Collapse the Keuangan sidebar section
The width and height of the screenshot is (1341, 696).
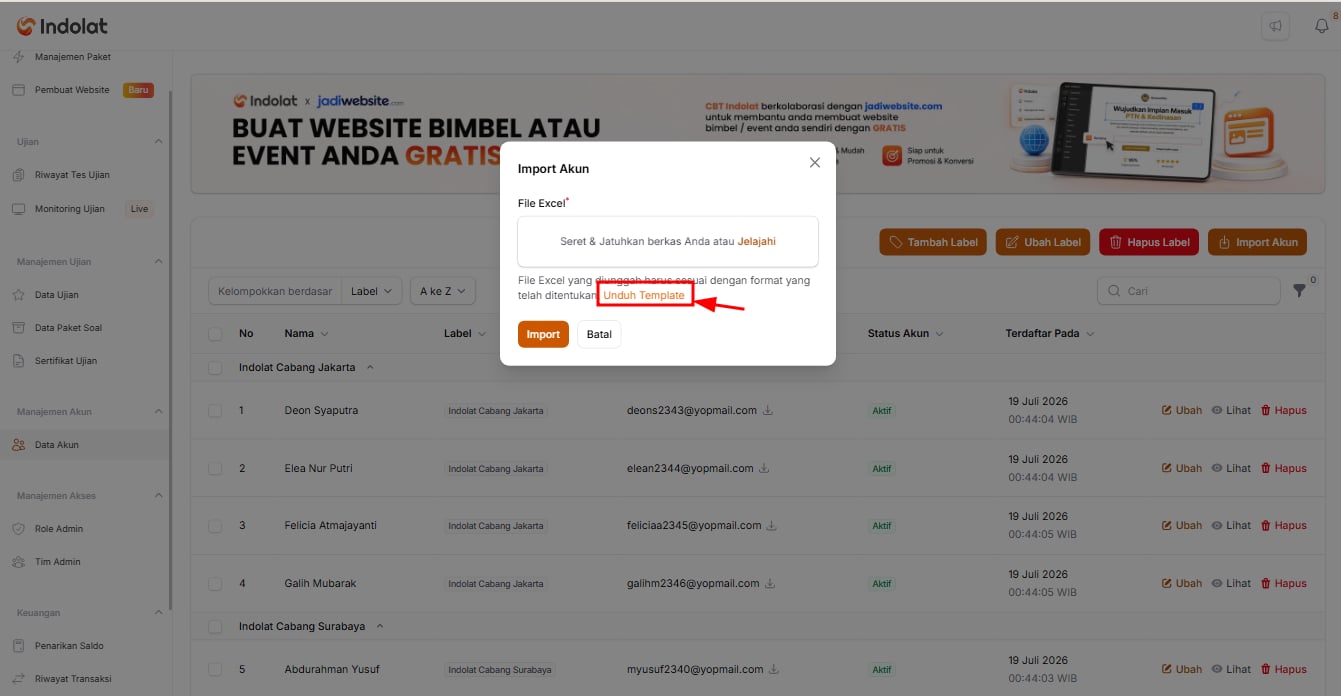(x=158, y=612)
